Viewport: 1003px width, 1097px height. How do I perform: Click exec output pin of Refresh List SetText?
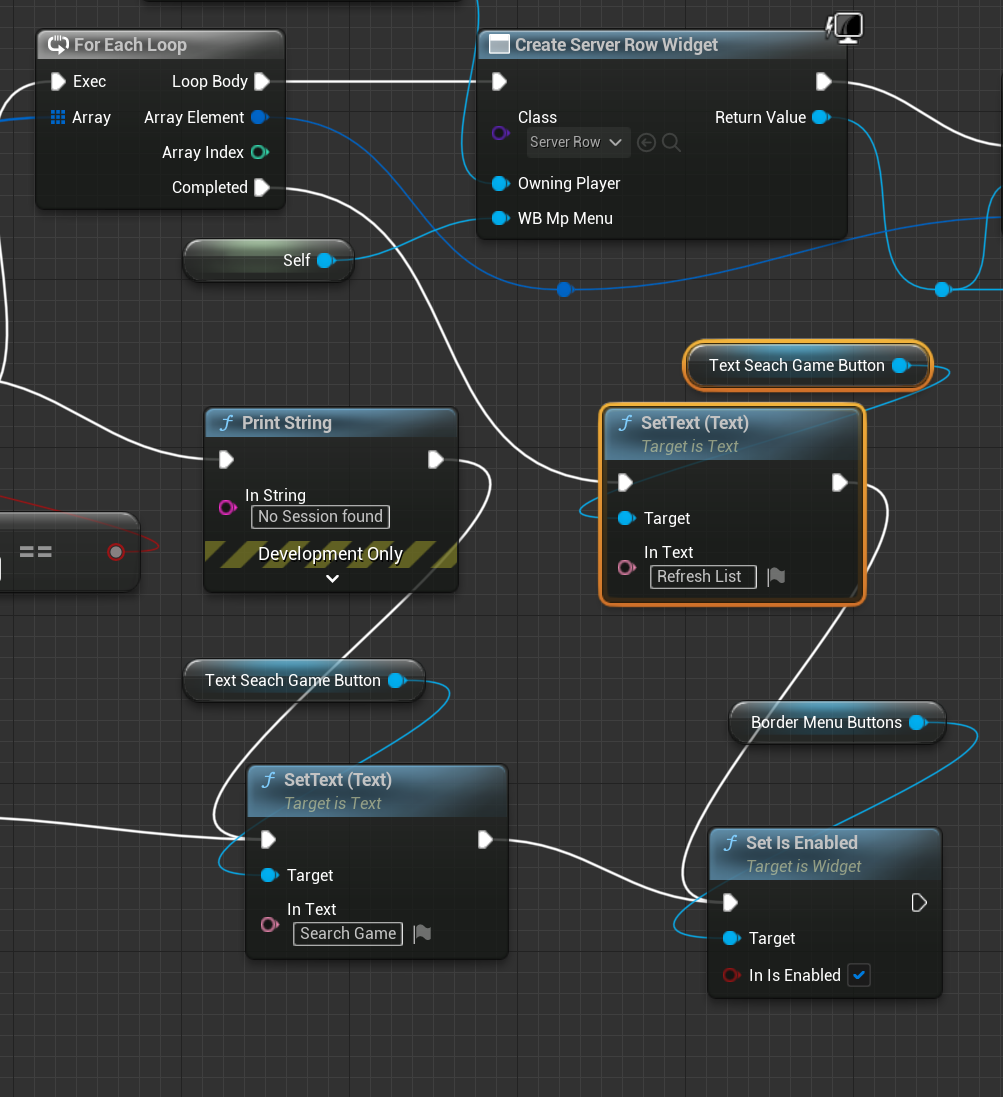[x=839, y=483]
